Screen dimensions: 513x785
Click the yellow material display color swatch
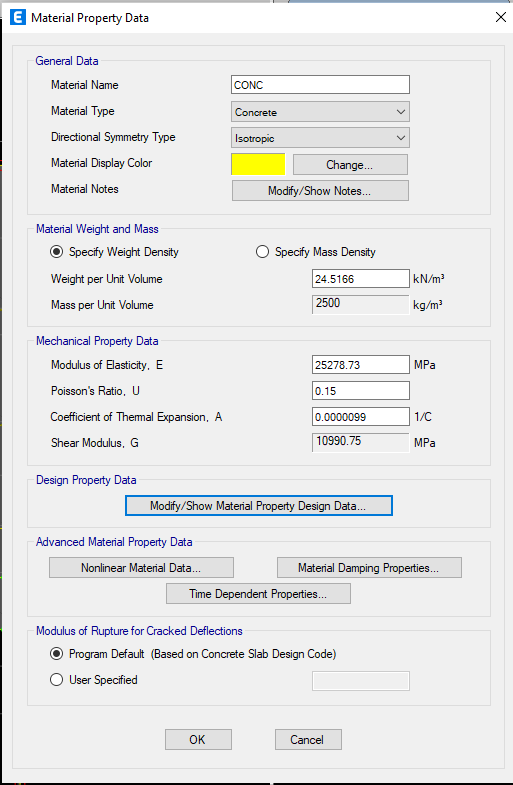coord(258,164)
